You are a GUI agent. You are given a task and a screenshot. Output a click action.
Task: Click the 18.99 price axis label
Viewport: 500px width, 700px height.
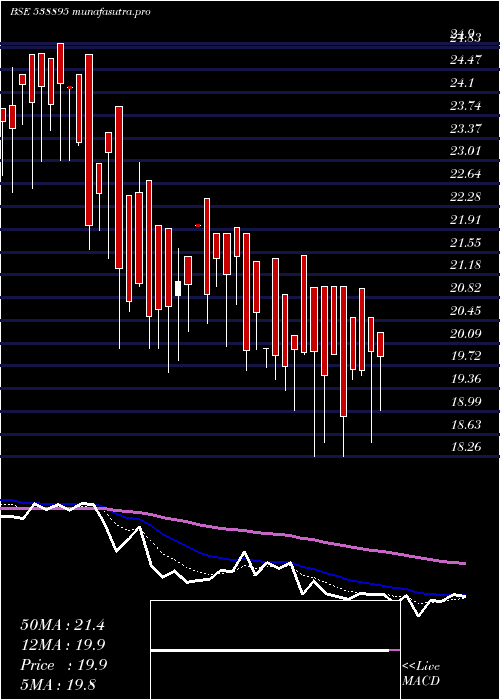coord(466,402)
